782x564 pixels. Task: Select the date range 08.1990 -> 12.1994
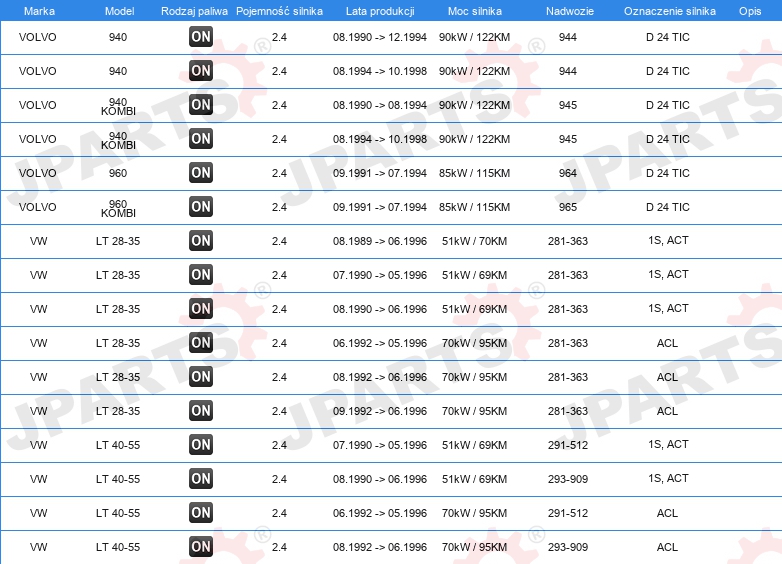(x=380, y=37)
